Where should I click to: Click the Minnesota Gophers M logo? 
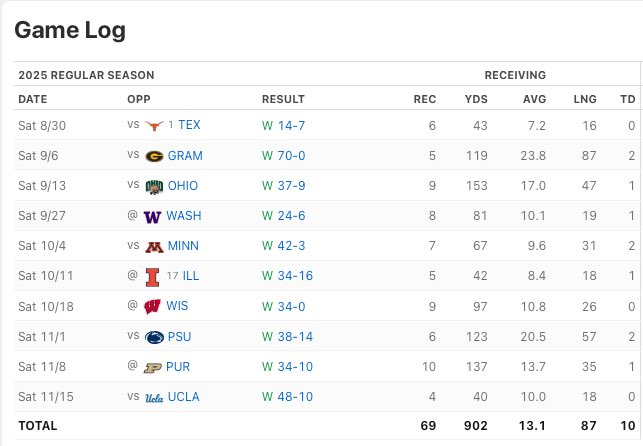click(154, 247)
